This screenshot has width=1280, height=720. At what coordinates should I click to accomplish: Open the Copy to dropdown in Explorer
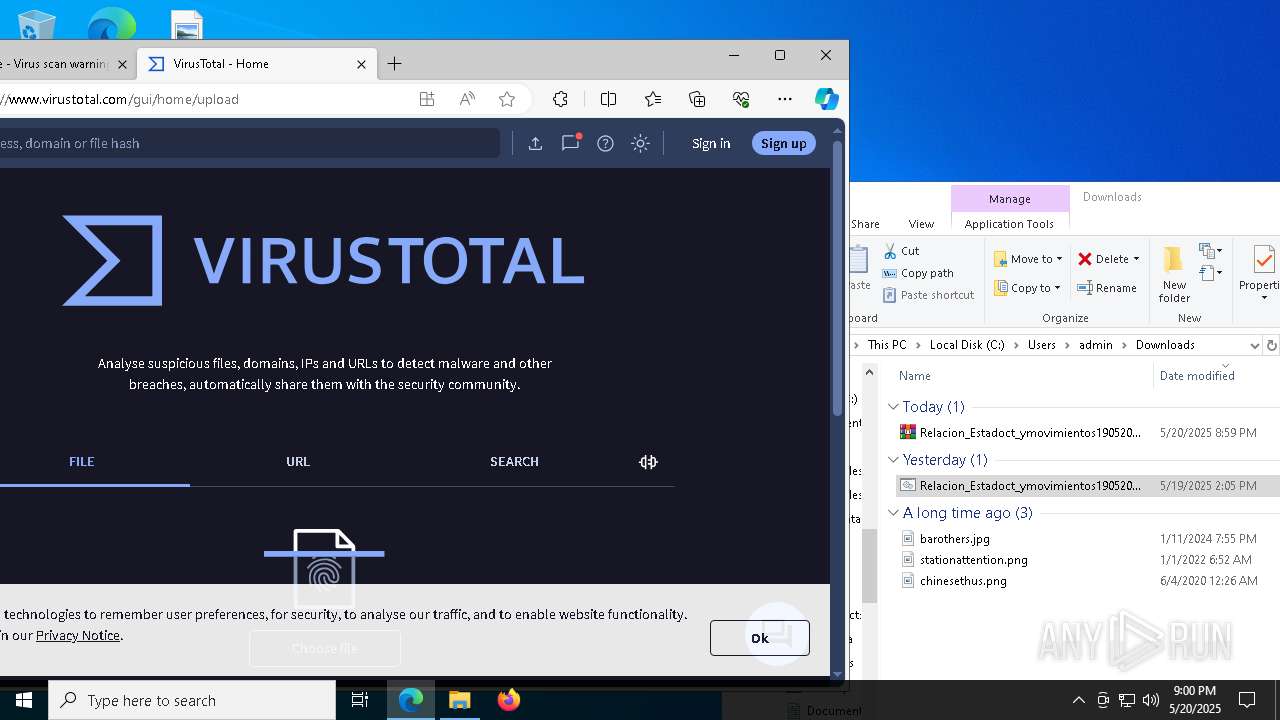click(x=1027, y=288)
